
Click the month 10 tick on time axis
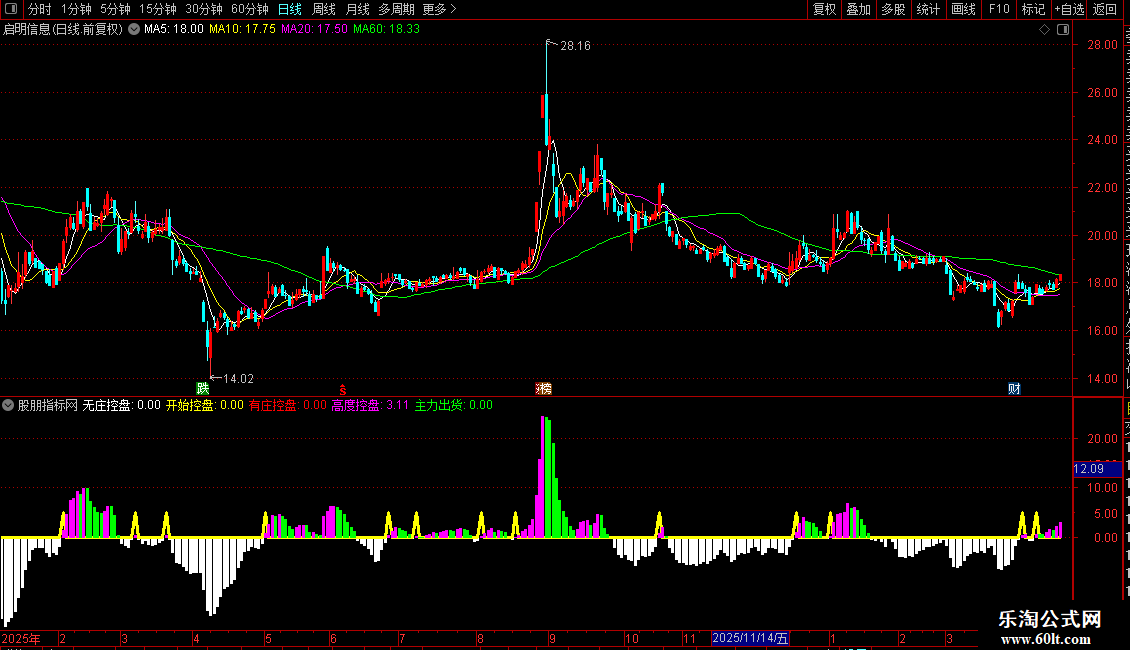pyautogui.click(x=631, y=638)
